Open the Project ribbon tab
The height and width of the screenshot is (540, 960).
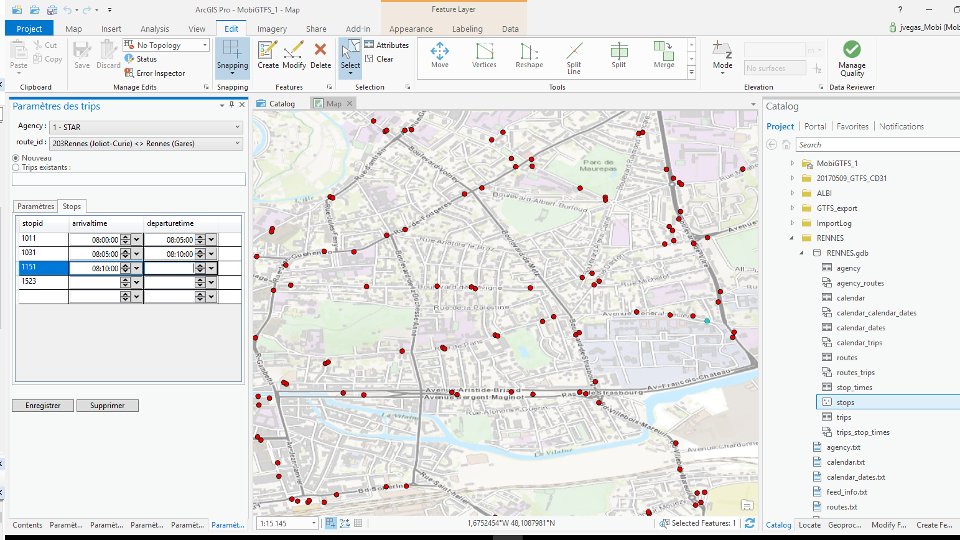(29, 29)
